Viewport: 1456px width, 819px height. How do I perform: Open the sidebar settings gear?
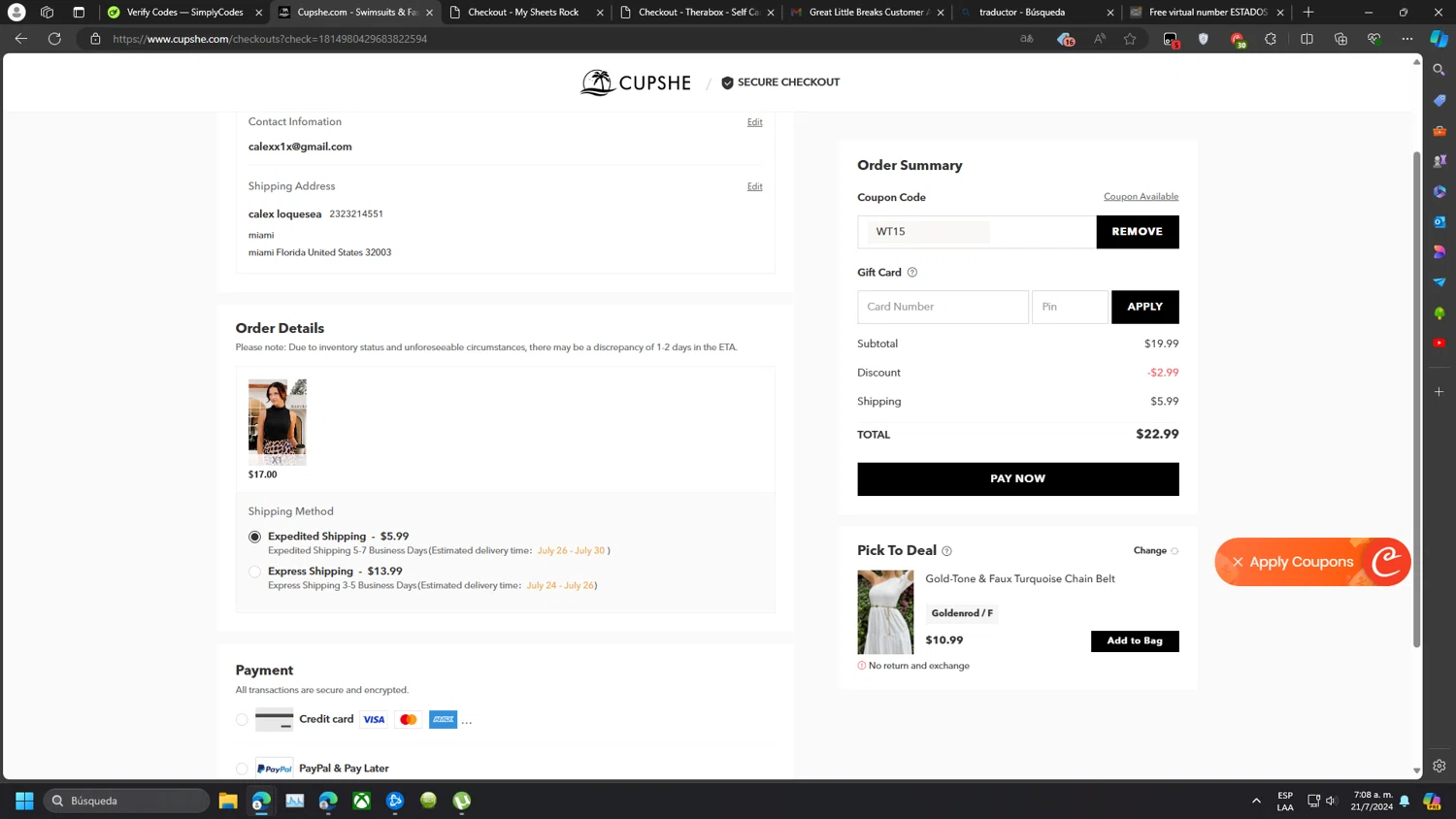coord(1439,766)
